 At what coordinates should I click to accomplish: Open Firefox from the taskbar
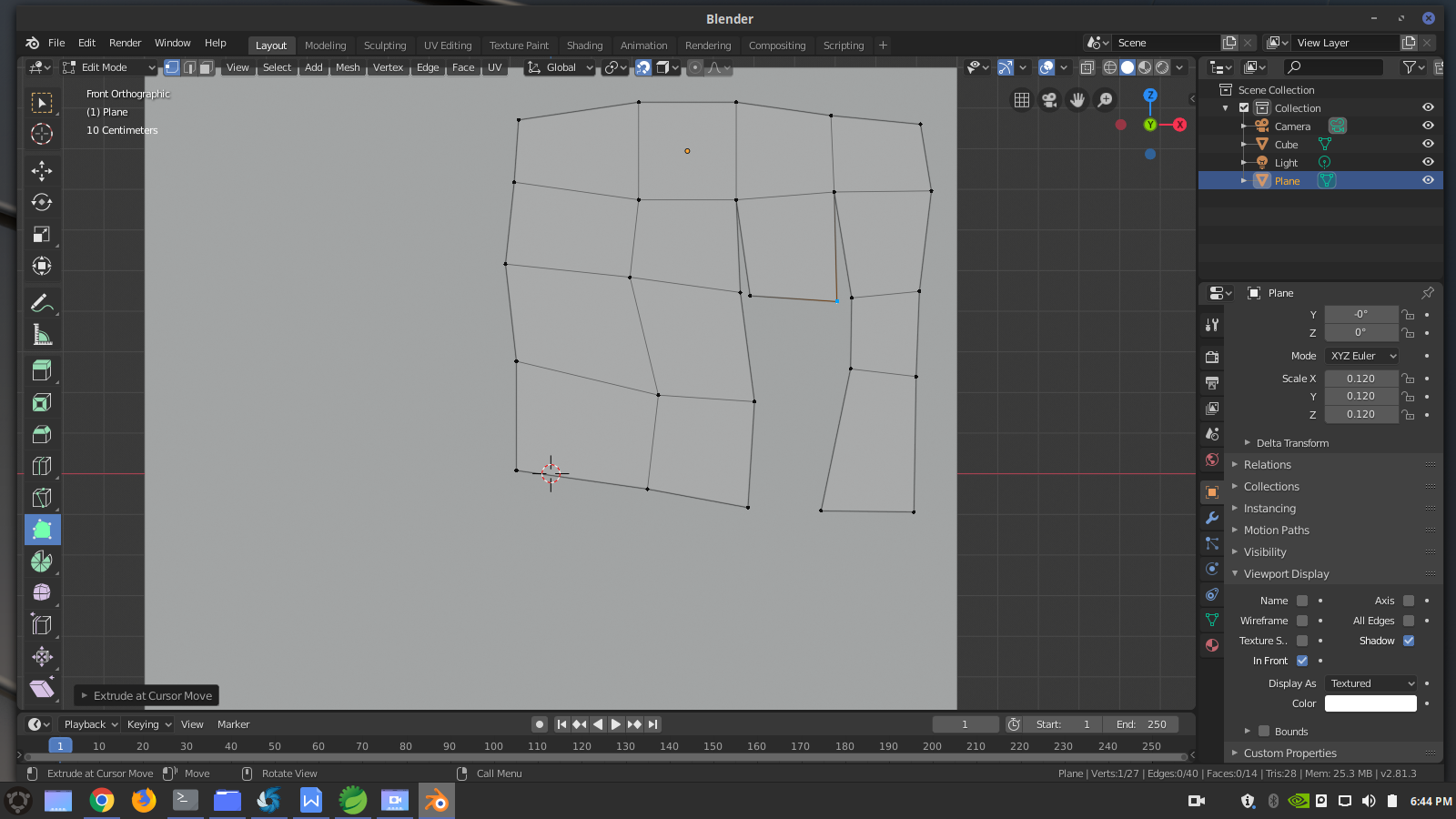(144, 801)
